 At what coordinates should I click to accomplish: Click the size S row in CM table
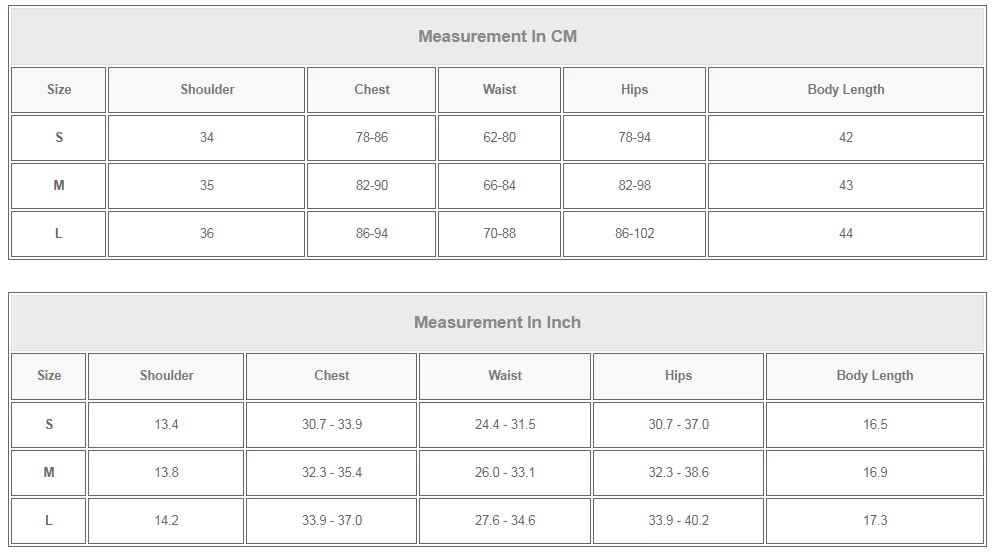tap(497, 137)
